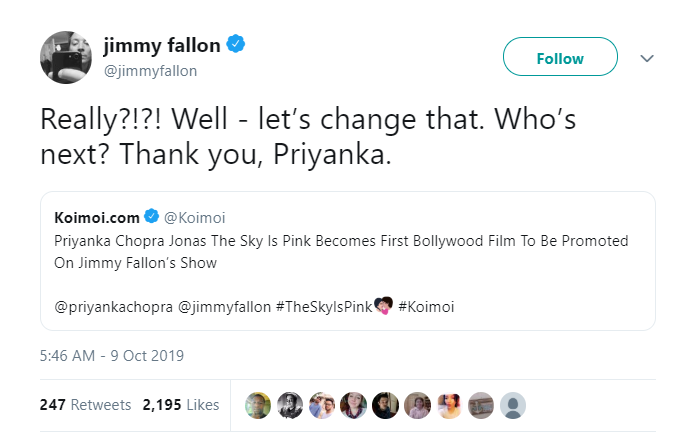The height and width of the screenshot is (432, 697).
Task: Click the #Koimoi hashtag text
Action: [426, 306]
